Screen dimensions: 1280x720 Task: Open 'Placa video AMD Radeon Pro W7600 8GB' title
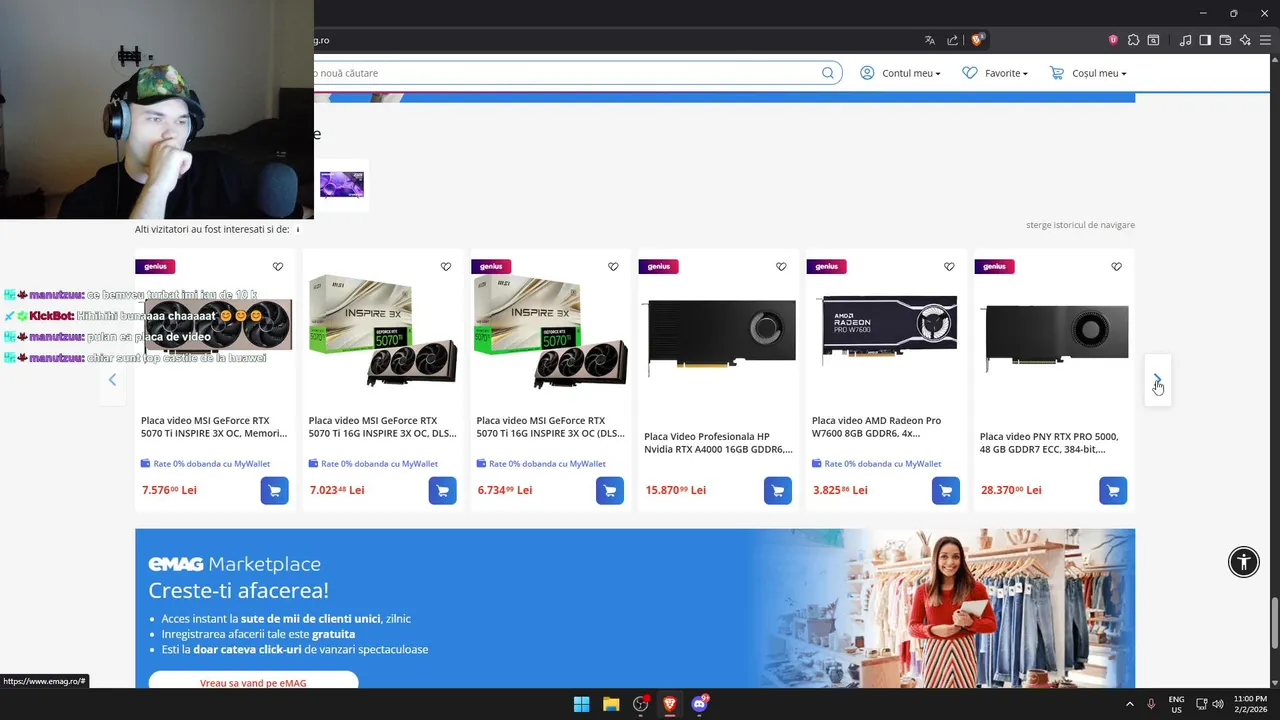(x=877, y=427)
